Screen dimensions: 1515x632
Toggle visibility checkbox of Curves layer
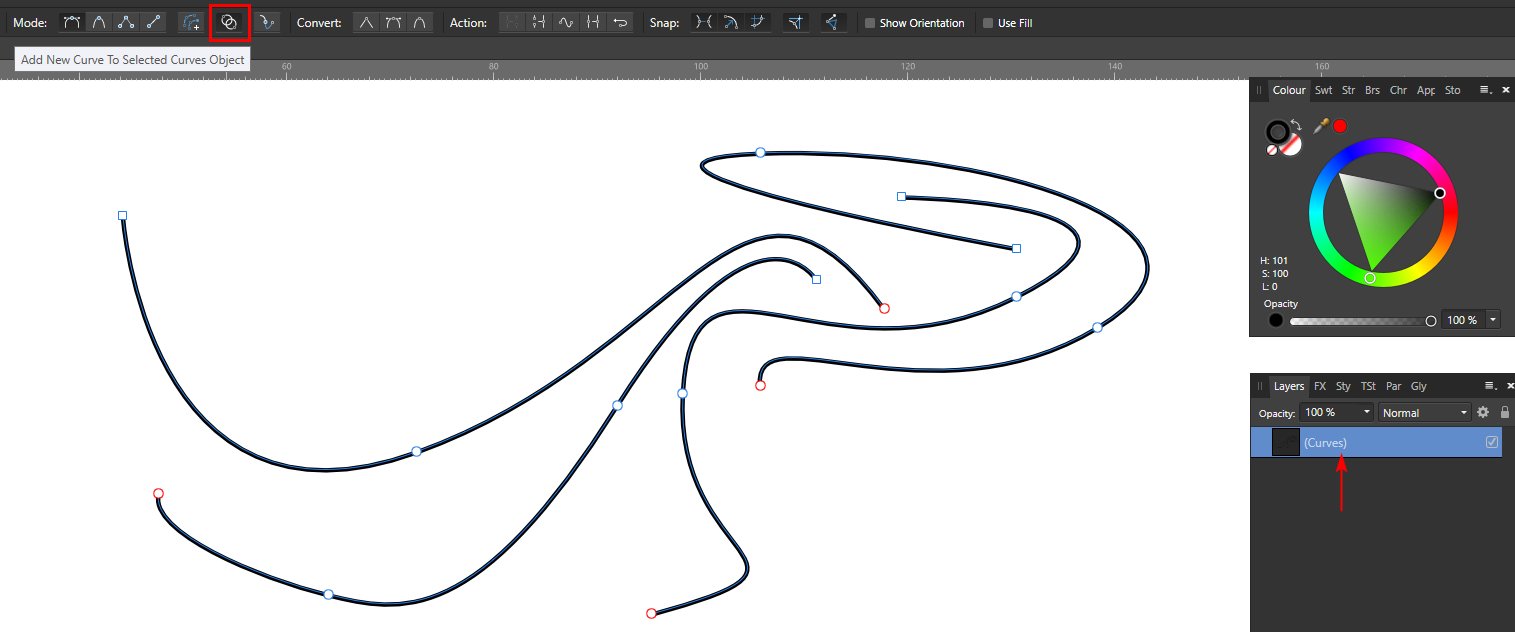(x=1492, y=442)
